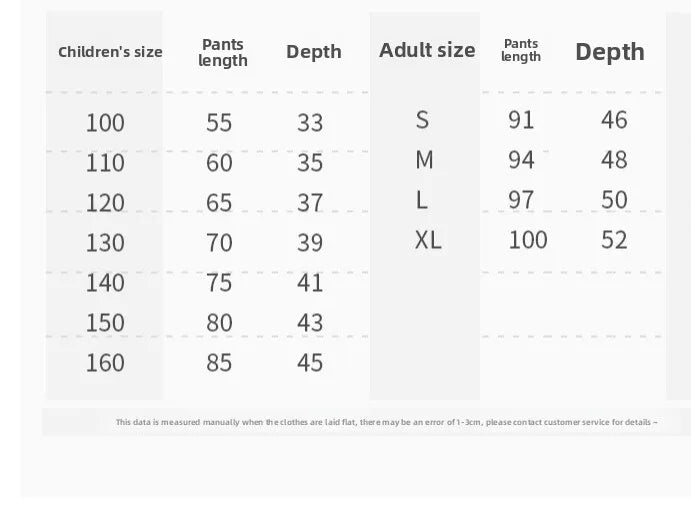Image resolution: width=691 pixels, height=510 pixels.
Task: Select children's size 150 row label
Action: point(105,323)
